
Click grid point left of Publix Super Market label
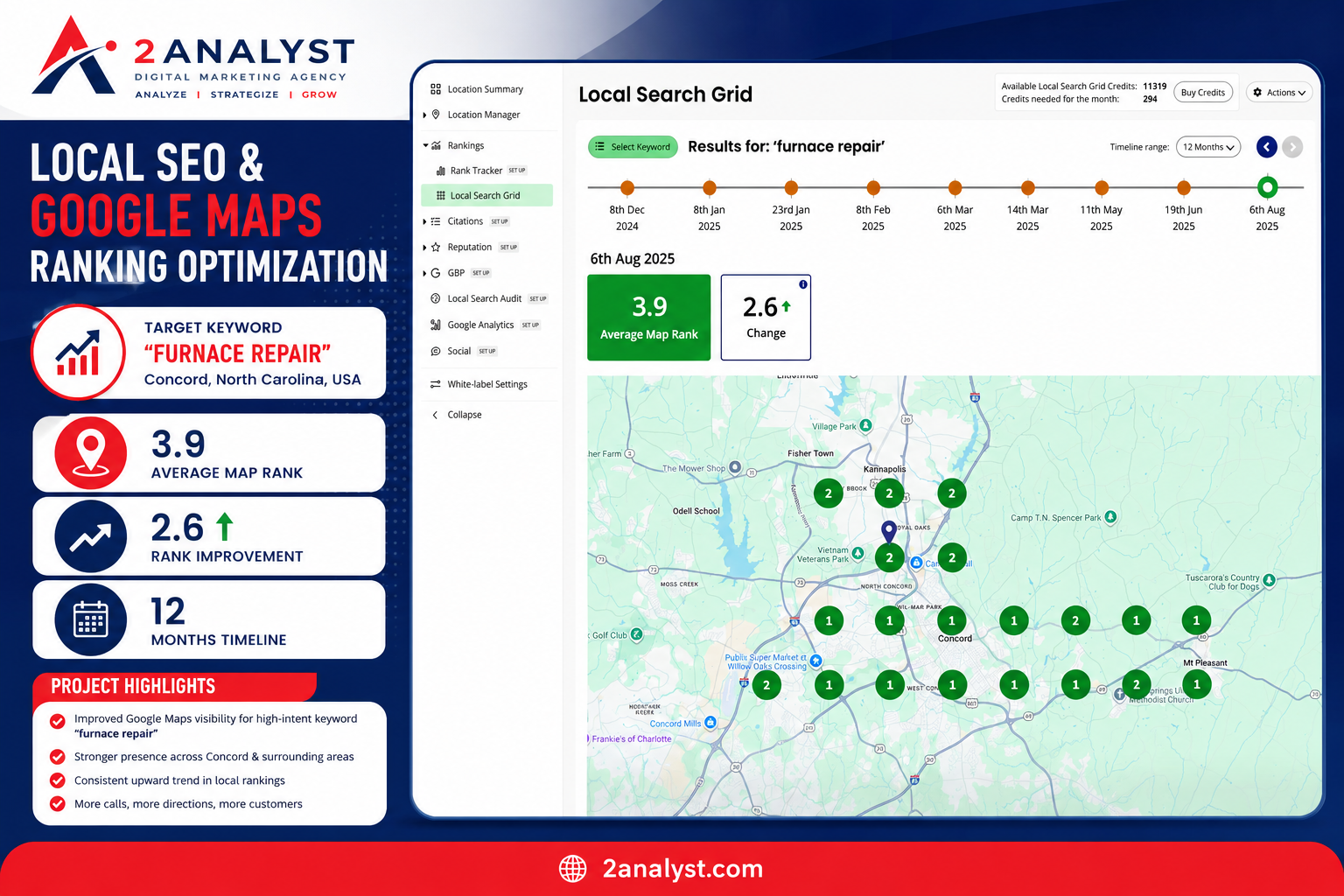(x=766, y=684)
